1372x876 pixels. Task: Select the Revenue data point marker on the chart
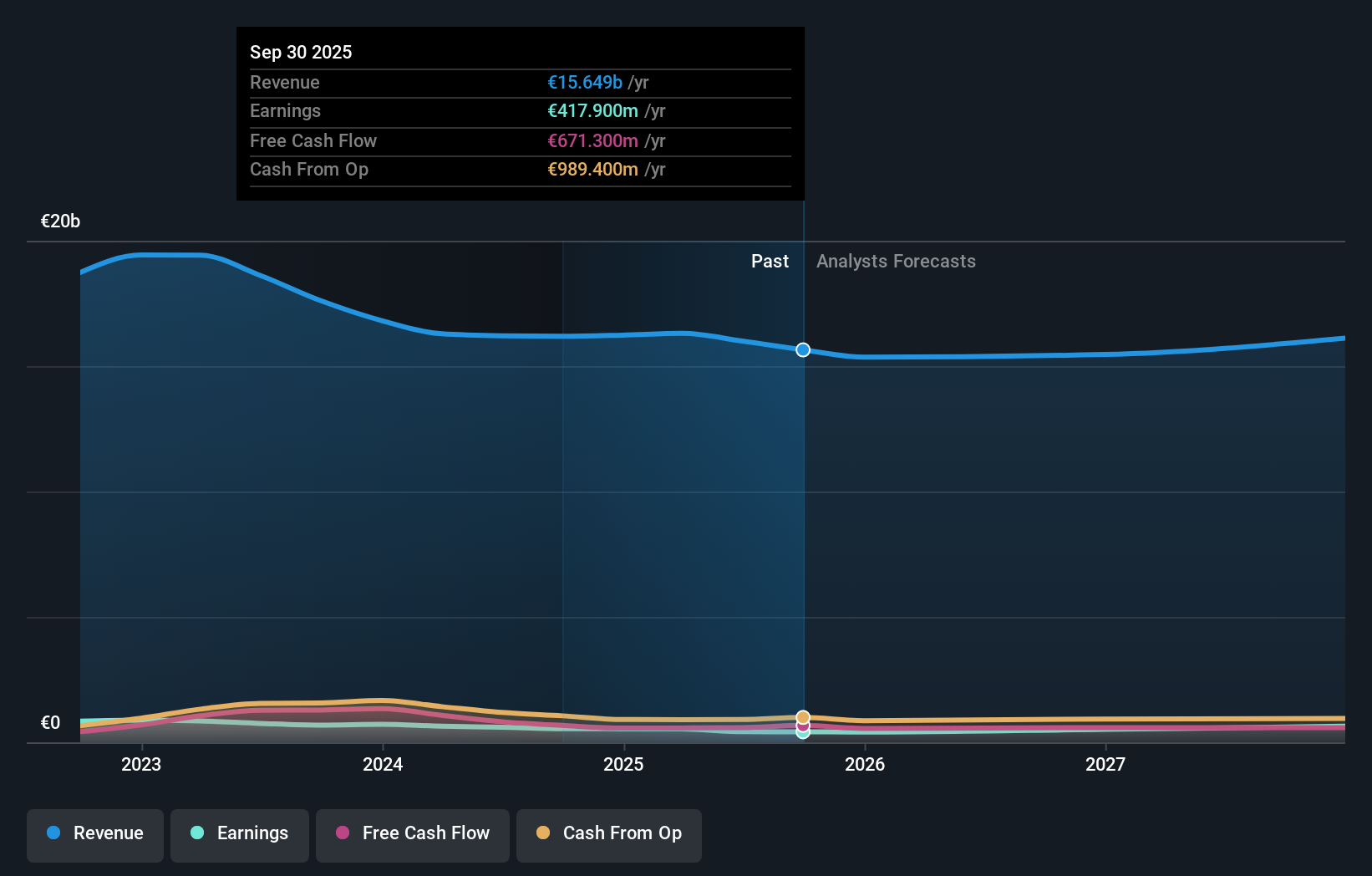click(x=802, y=350)
